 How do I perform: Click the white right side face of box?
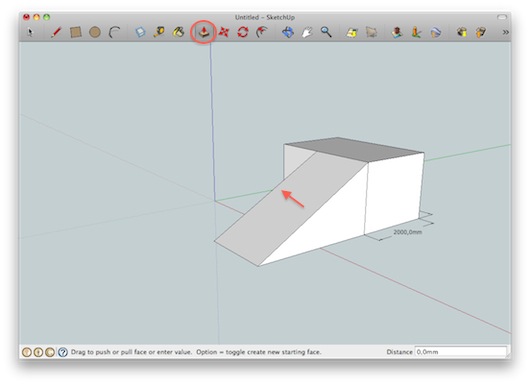(394, 193)
